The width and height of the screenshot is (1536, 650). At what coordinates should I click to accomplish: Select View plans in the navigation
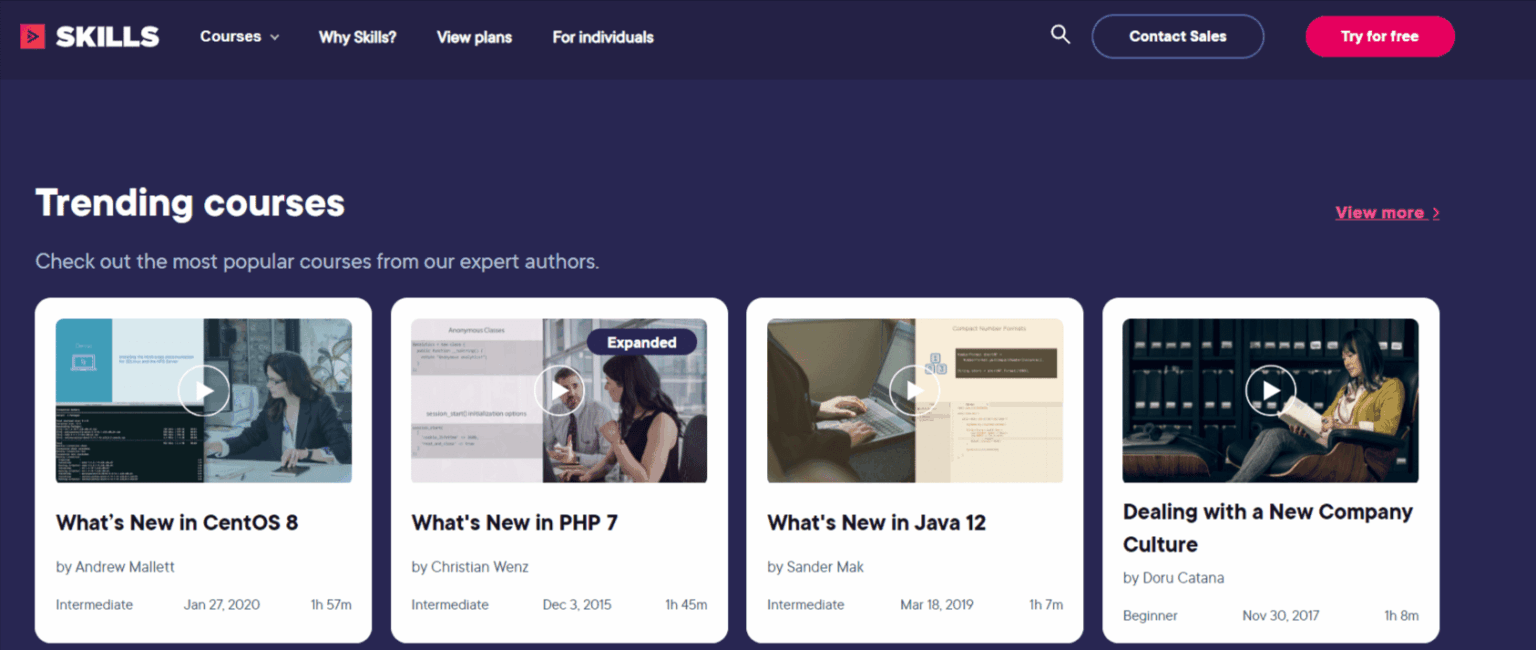coord(474,36)
